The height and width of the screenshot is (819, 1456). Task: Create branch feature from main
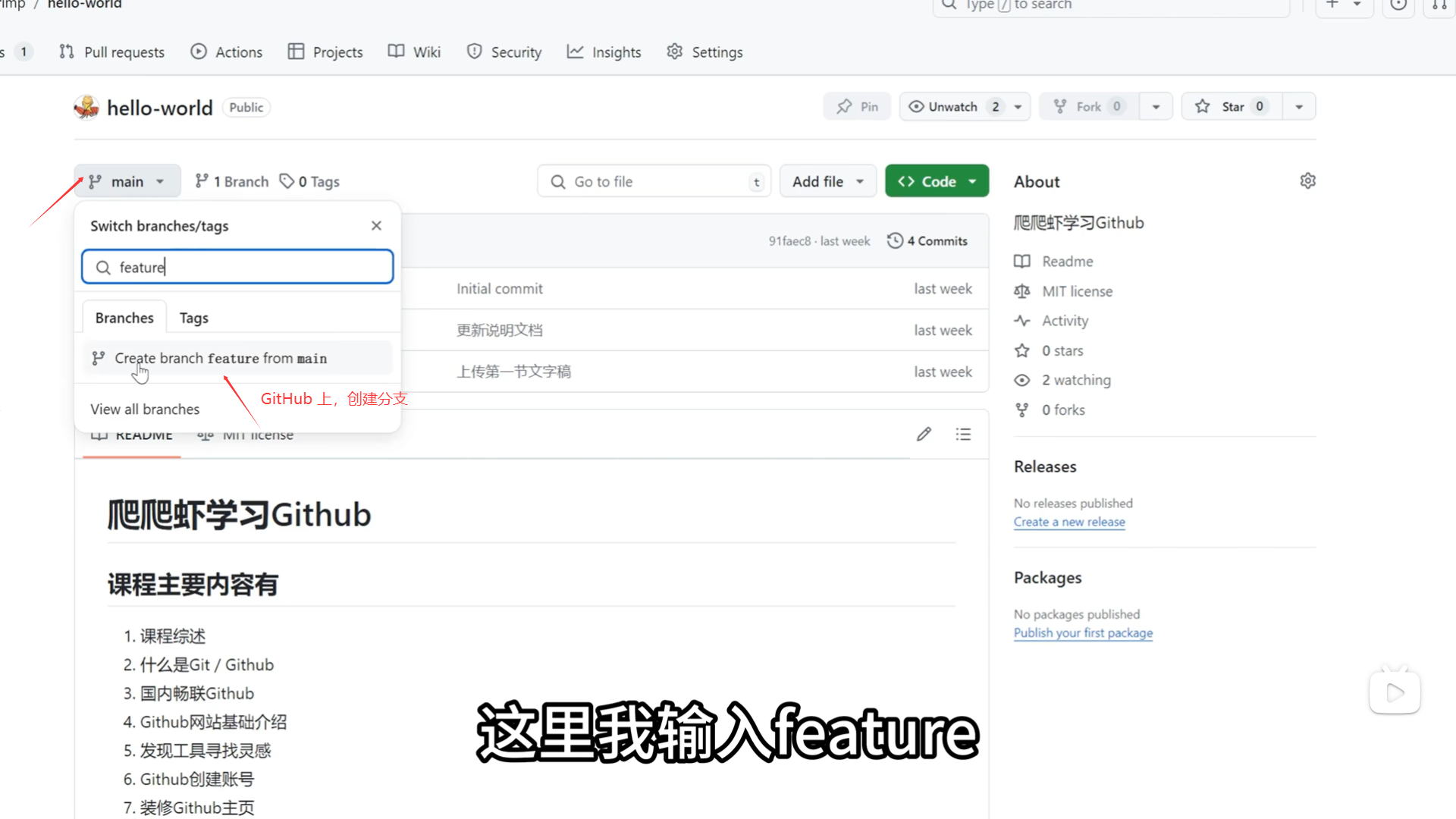(x=220, y=358)
